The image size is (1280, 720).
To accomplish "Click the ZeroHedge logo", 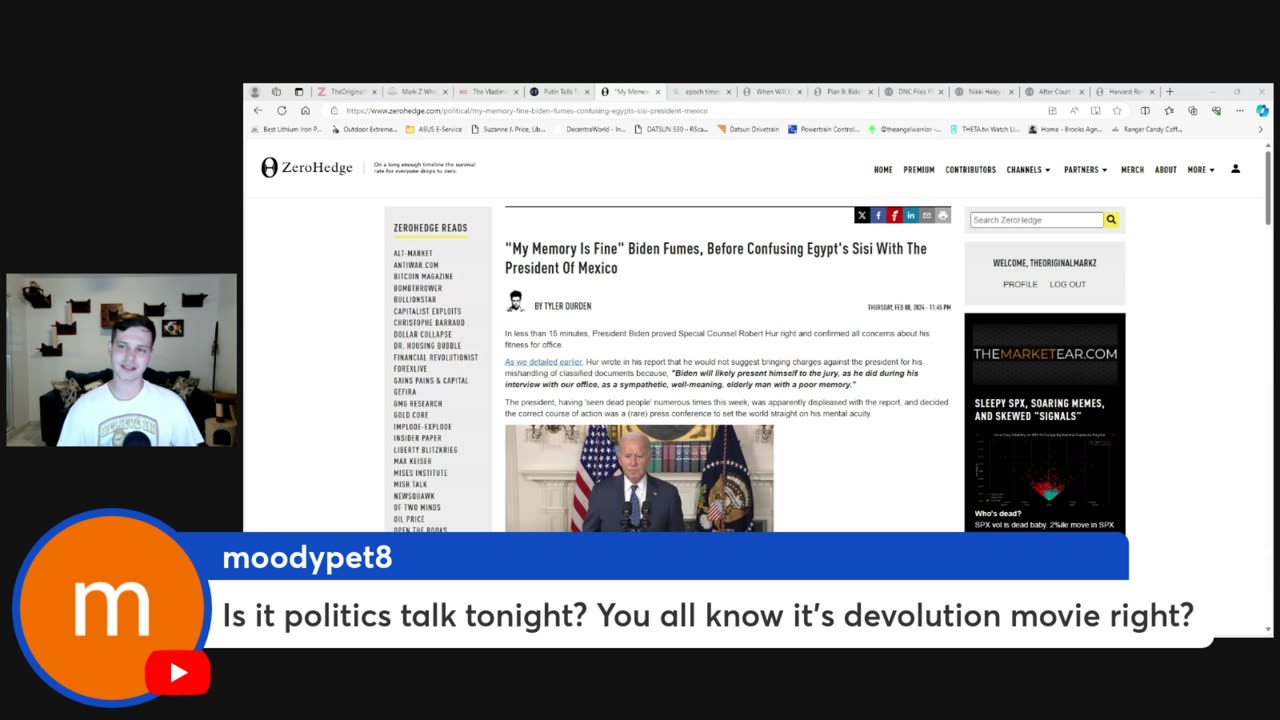I will (x=307, y=168).
